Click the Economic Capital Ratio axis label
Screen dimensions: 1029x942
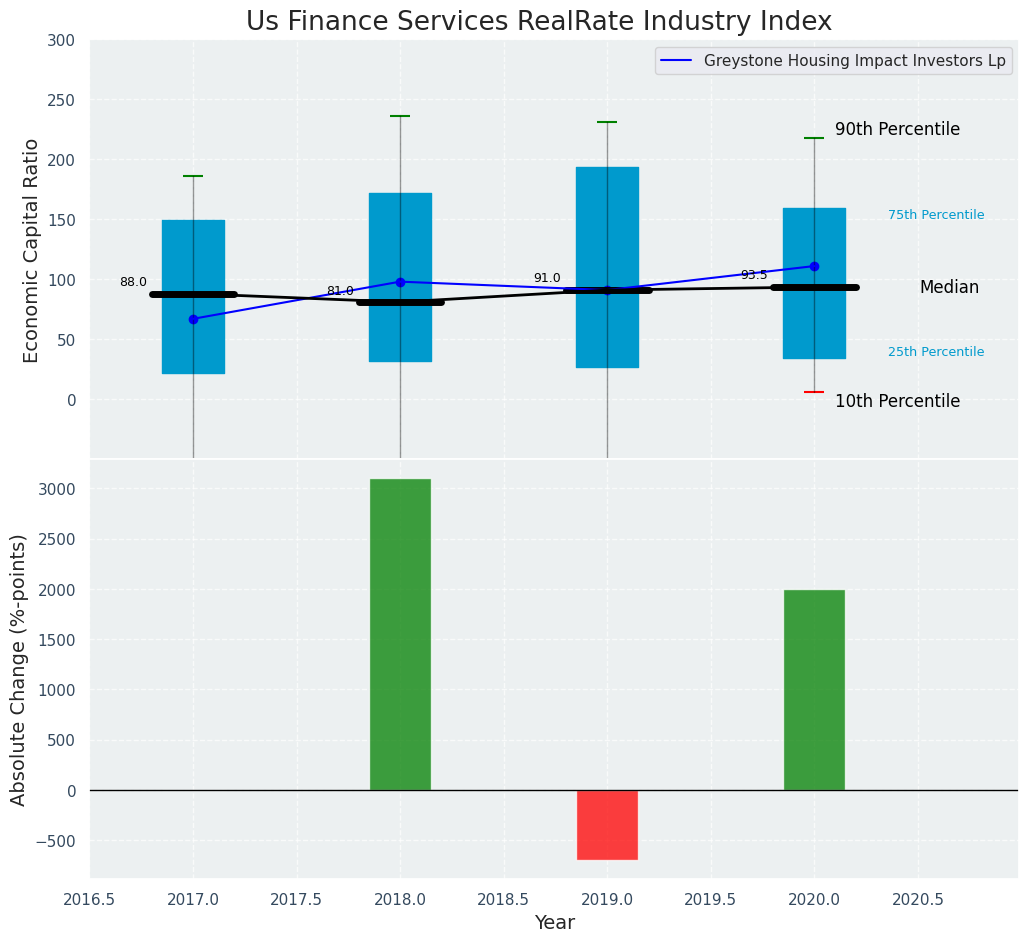tap(31, 250)
